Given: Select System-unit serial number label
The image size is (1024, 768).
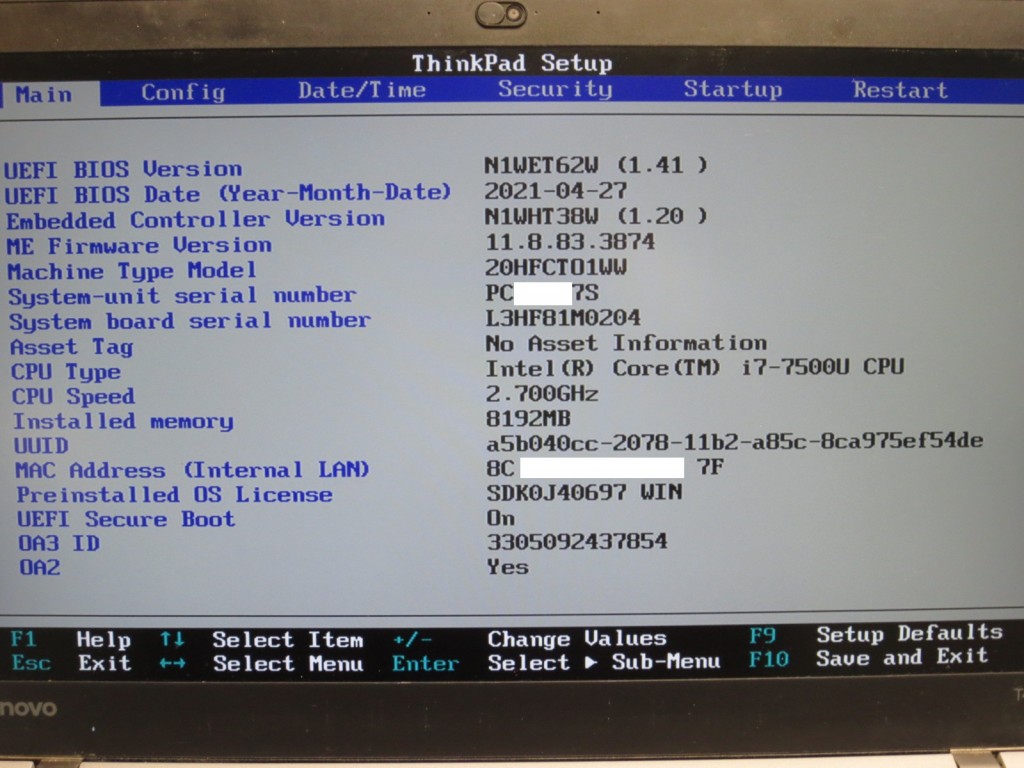Looking at the screenshot, I should (182, 296).
